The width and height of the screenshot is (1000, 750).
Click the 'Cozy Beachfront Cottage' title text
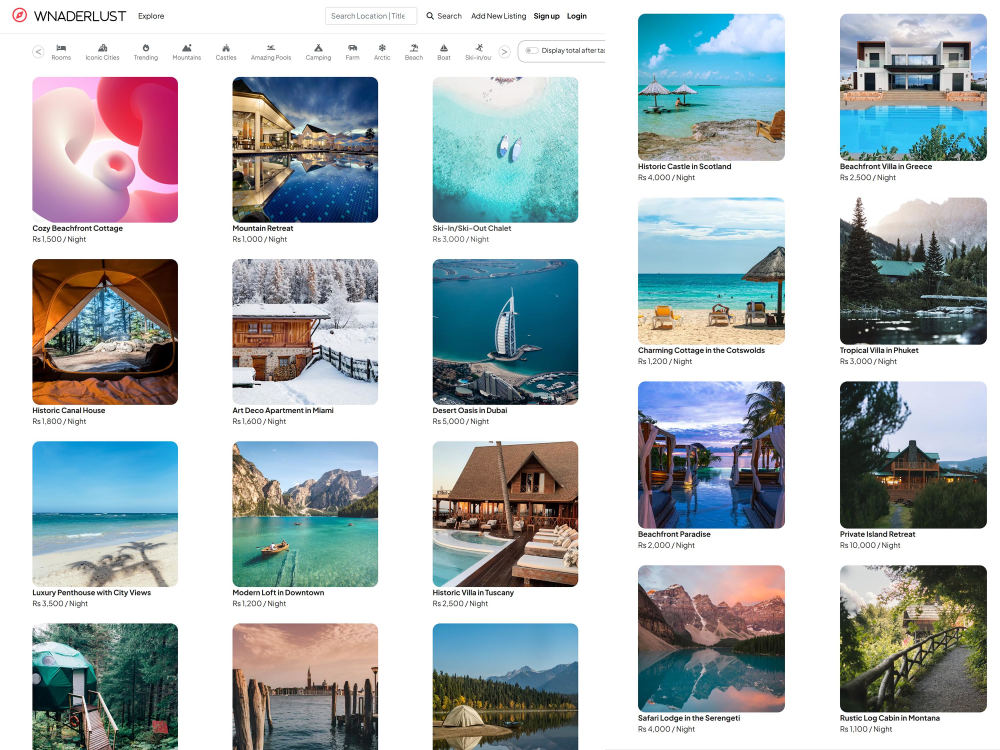78,228
